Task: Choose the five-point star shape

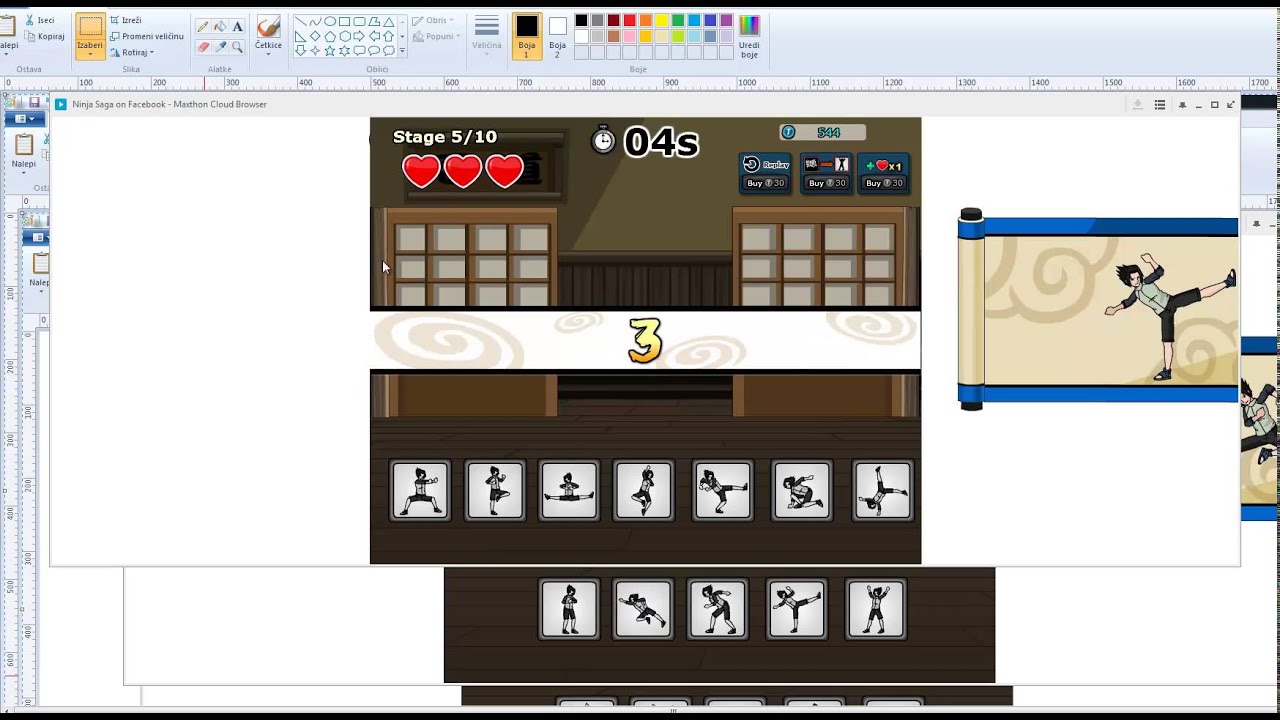Action: tap(330, 51)
